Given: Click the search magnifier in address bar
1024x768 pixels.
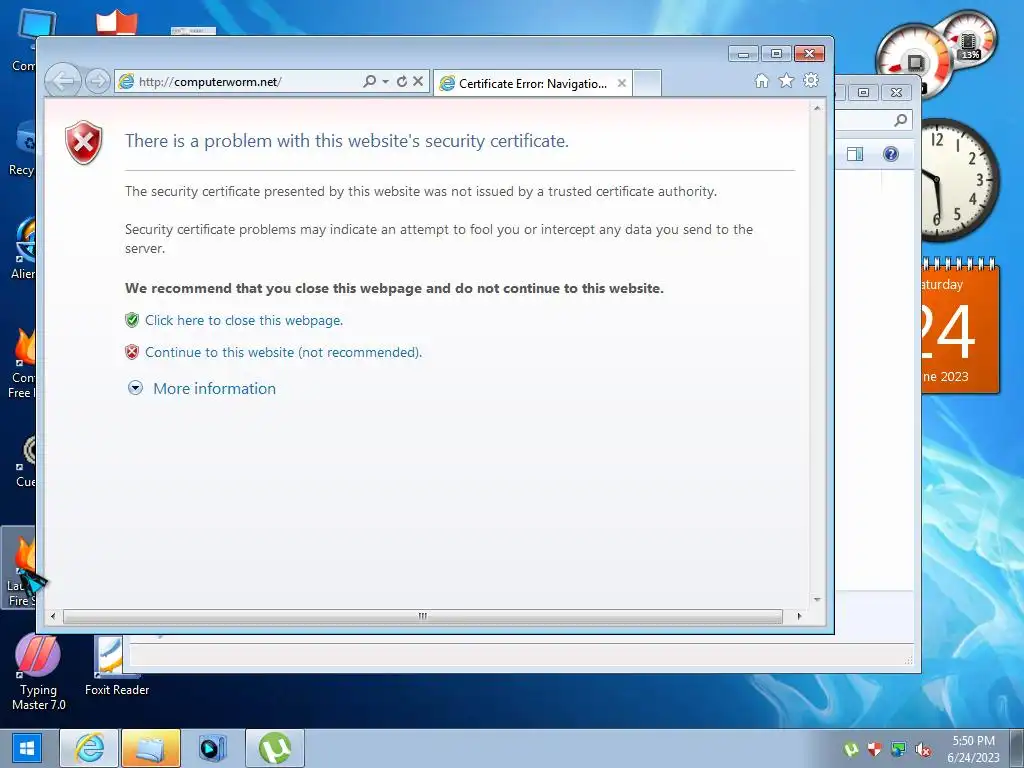Looking at the screenshot, I should pyautogui.click(x=369, y=81).
